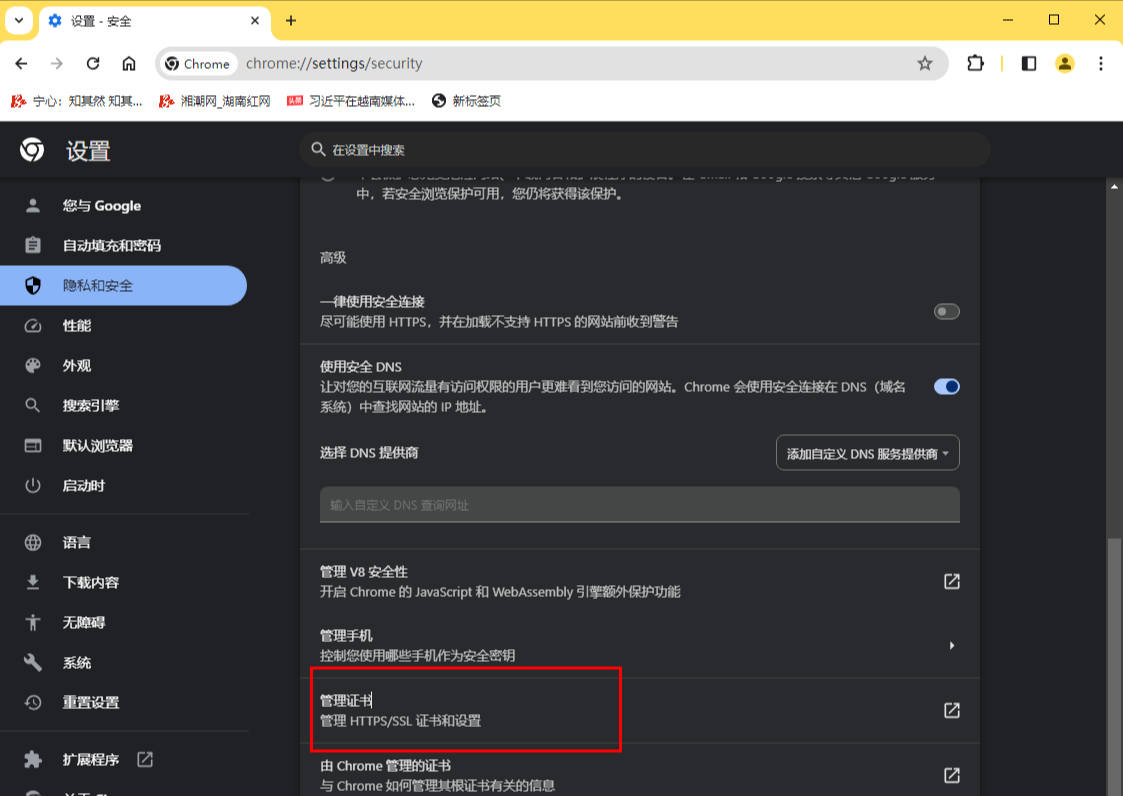1123x796 pixels.
Task: Click the Chrome logo beside 设置
Action: 32,150
